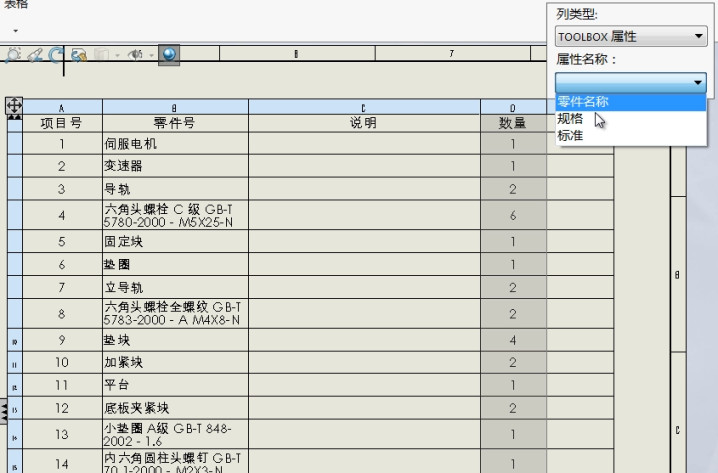Select the 加紧块 part cell

pyautogui.click(x=175, y=363)
